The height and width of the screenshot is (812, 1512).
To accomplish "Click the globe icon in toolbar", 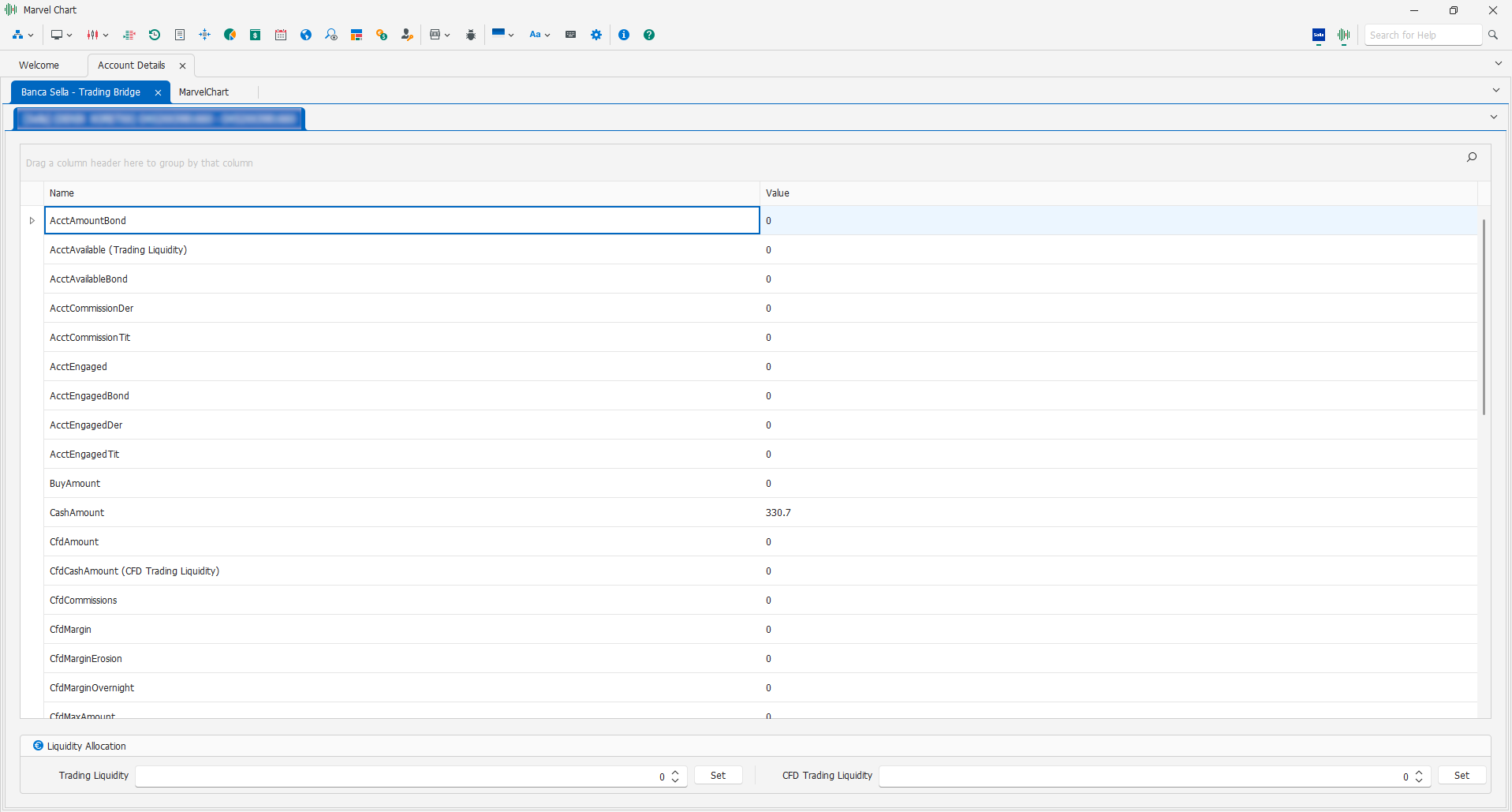I will [x=306, y=35].
